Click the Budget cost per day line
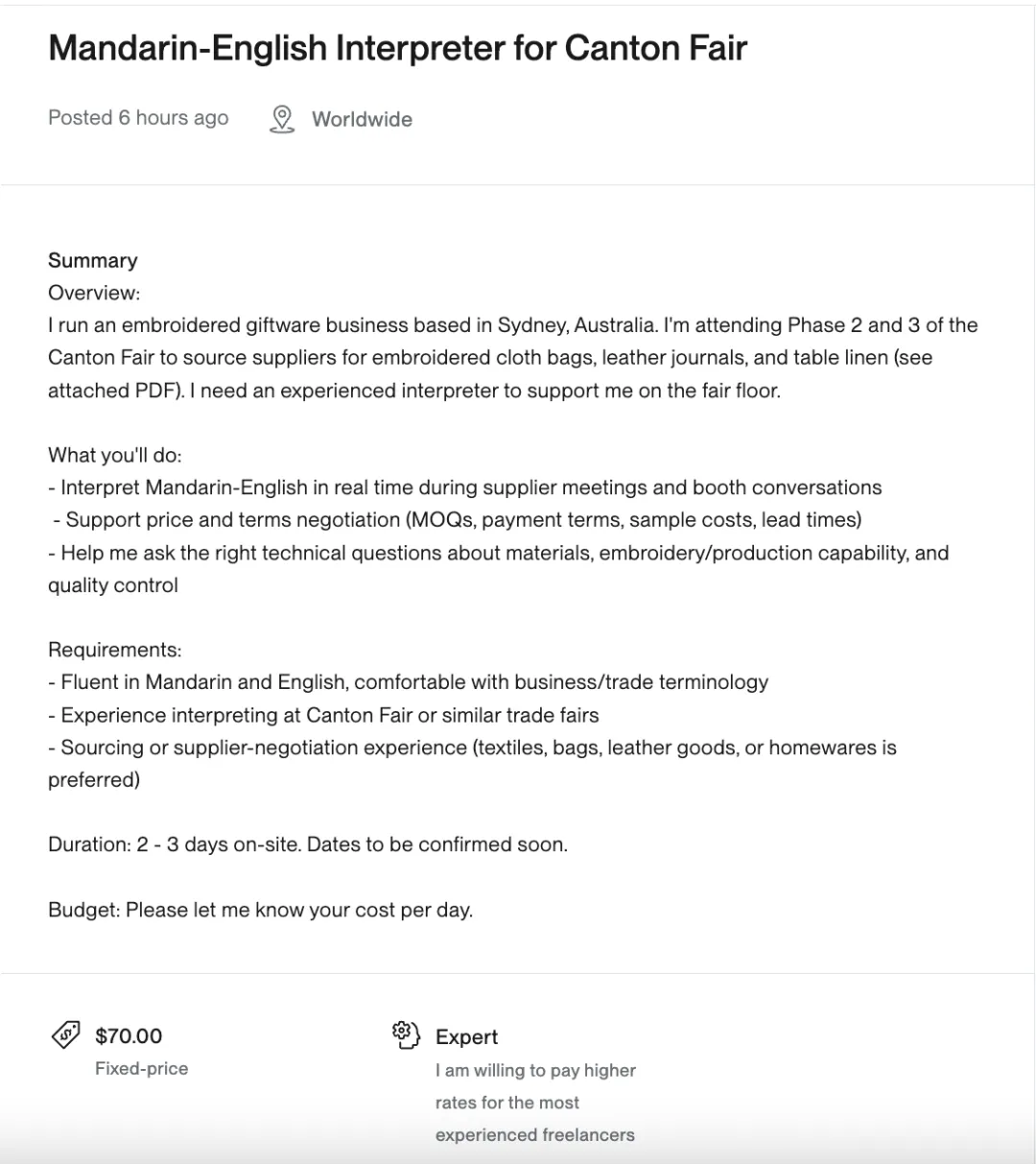The height and width of the screenshot is (1164, 1036). coord(261,910)
